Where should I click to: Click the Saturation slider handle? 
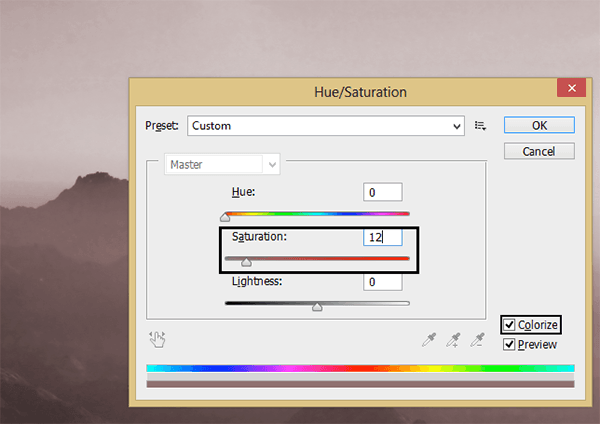point(246,262)
